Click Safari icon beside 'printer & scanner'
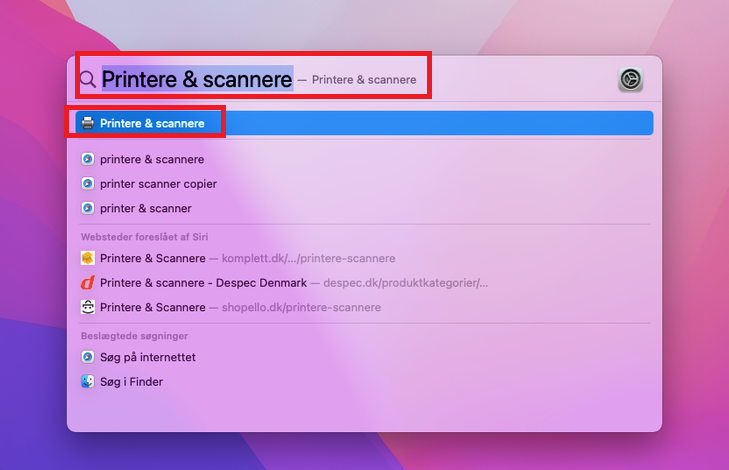The height and width of the screenshot is (470, 729). [x=88, y=208]
